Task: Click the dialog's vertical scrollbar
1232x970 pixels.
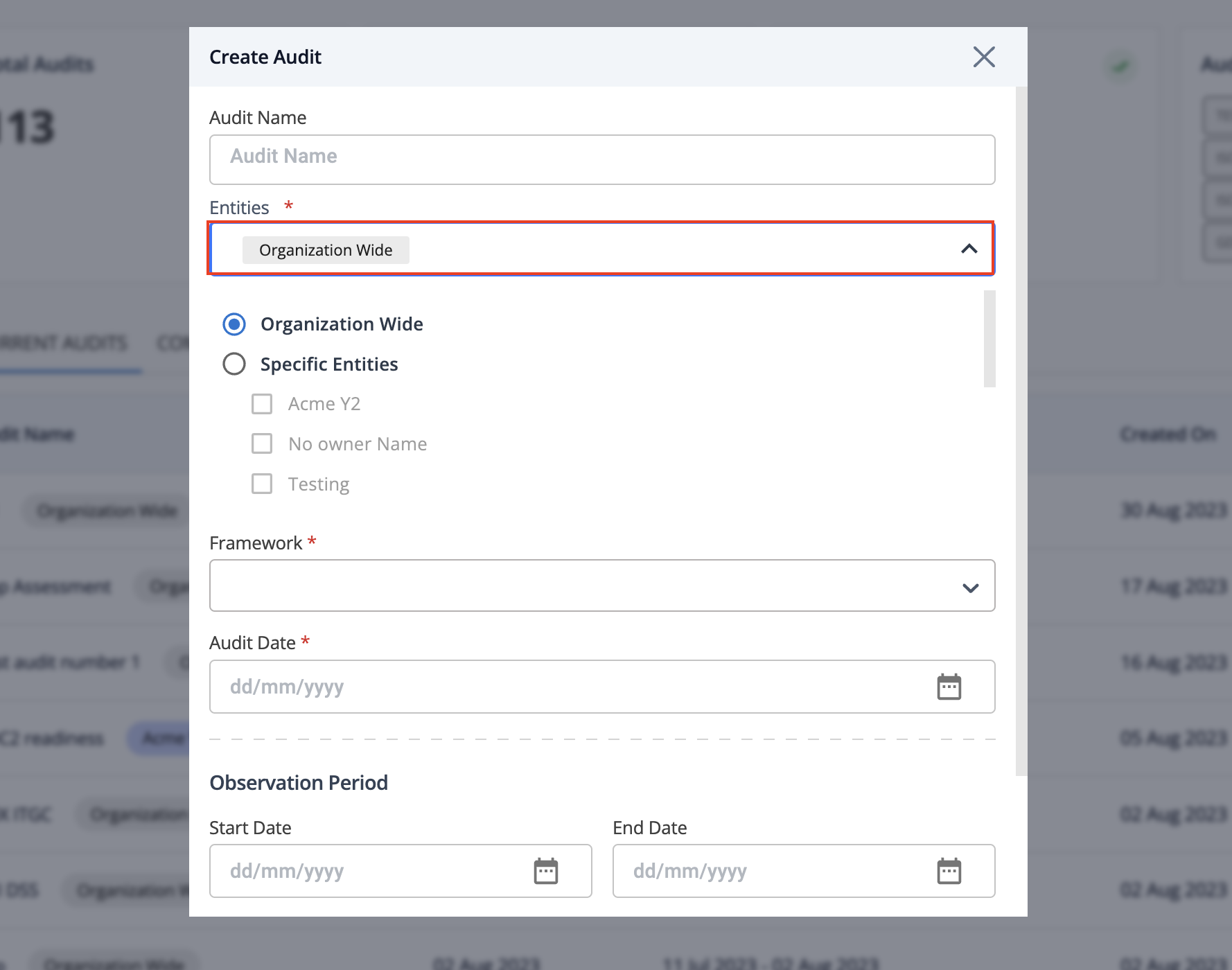Action: pyautogui.click(x=1021, y=431)
